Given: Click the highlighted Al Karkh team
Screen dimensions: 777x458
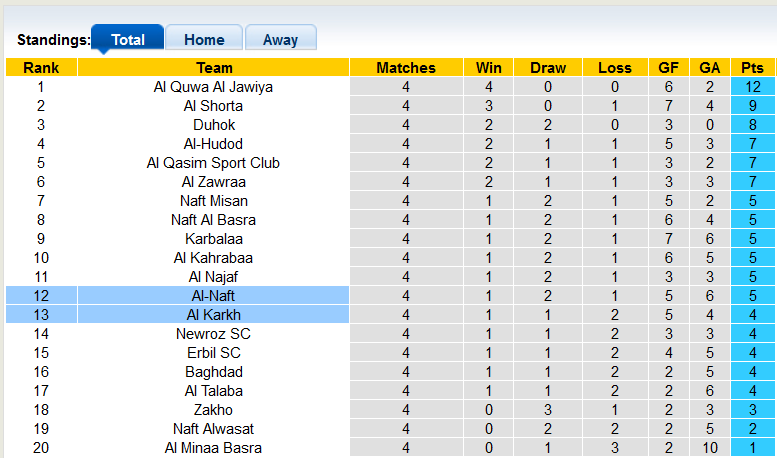Looking at the screenshot, I should [x=213, y=315].
